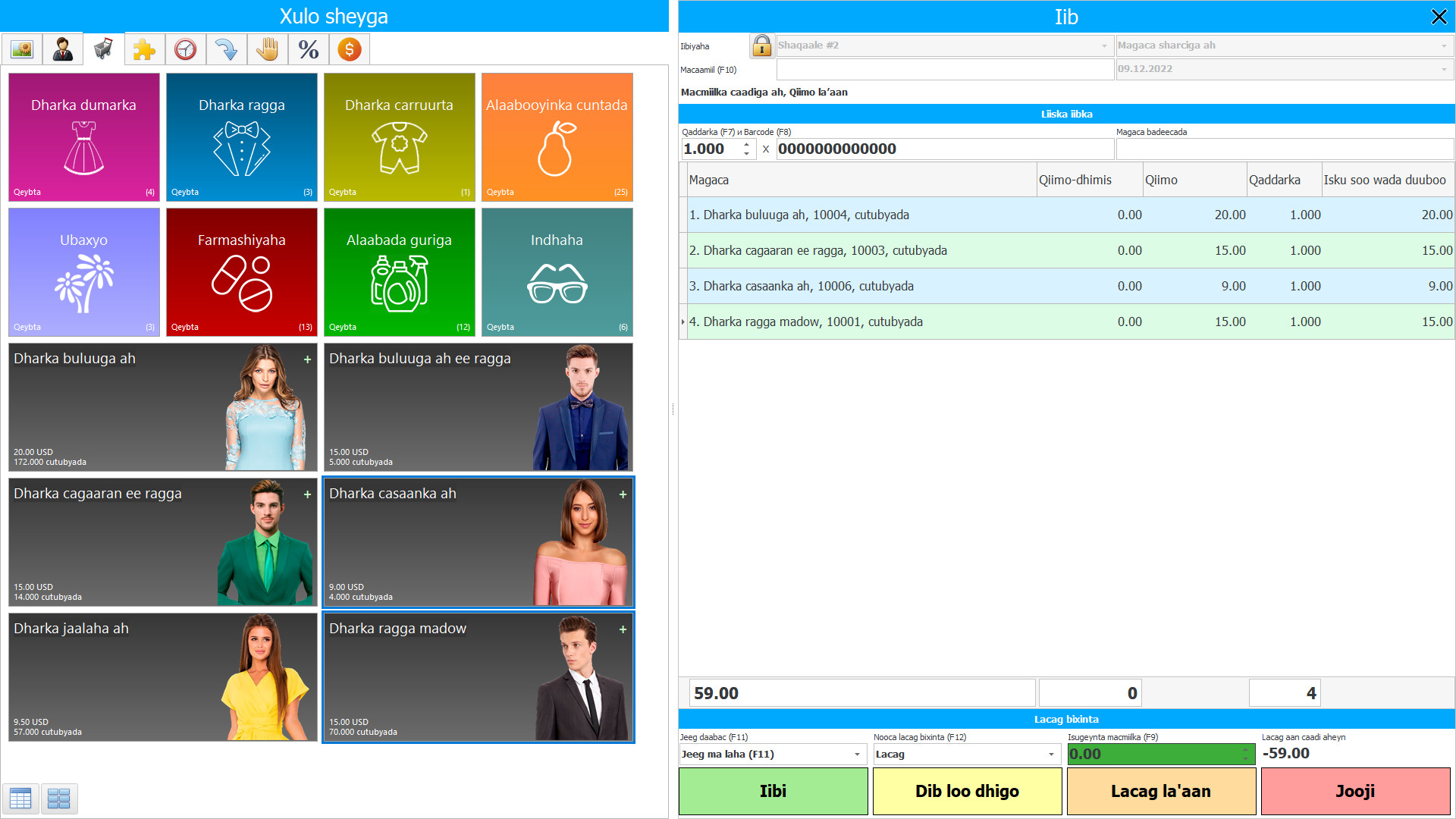Toggle the padlock icon next to Iibiyaha

coord(761,45)
